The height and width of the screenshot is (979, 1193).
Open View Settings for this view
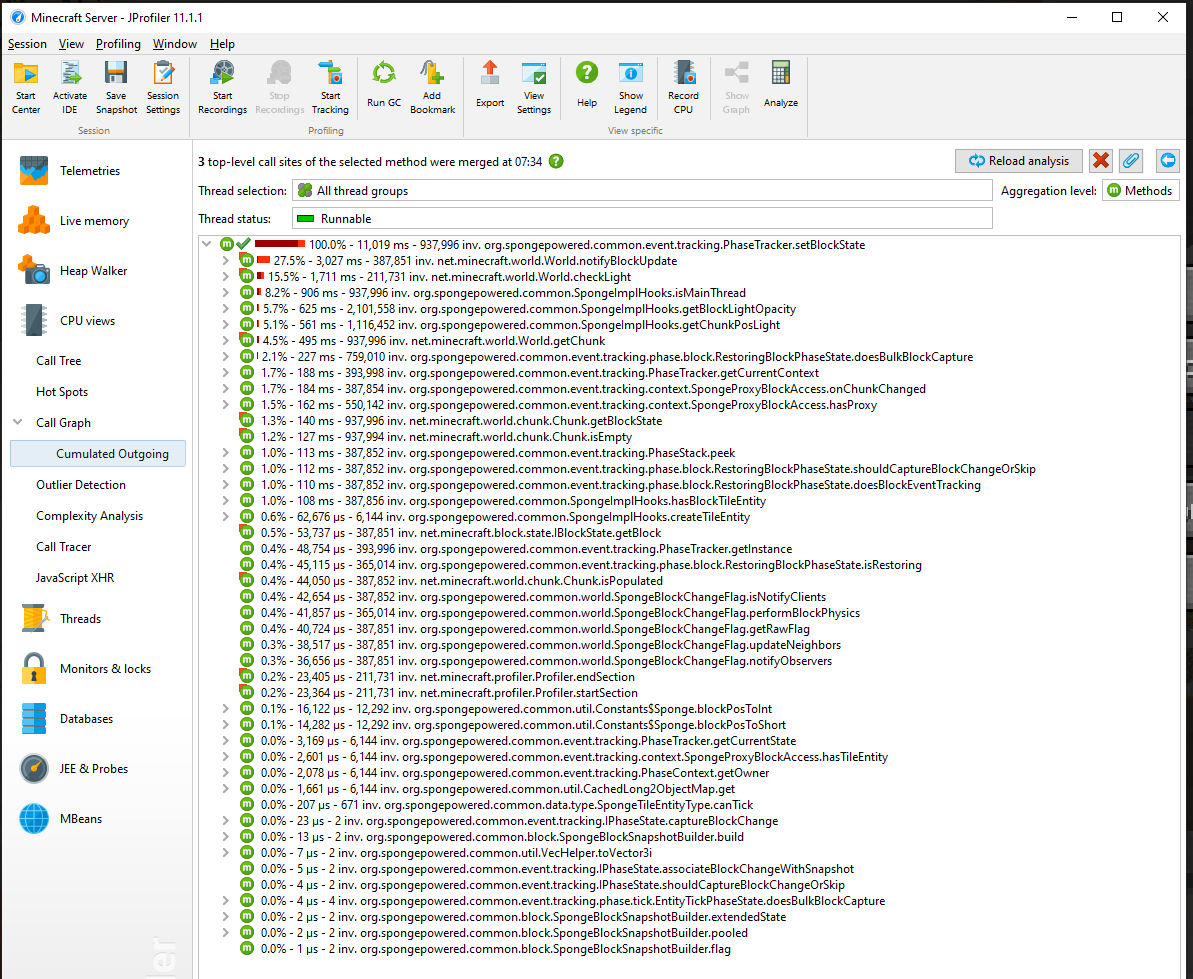coord(534,87)
